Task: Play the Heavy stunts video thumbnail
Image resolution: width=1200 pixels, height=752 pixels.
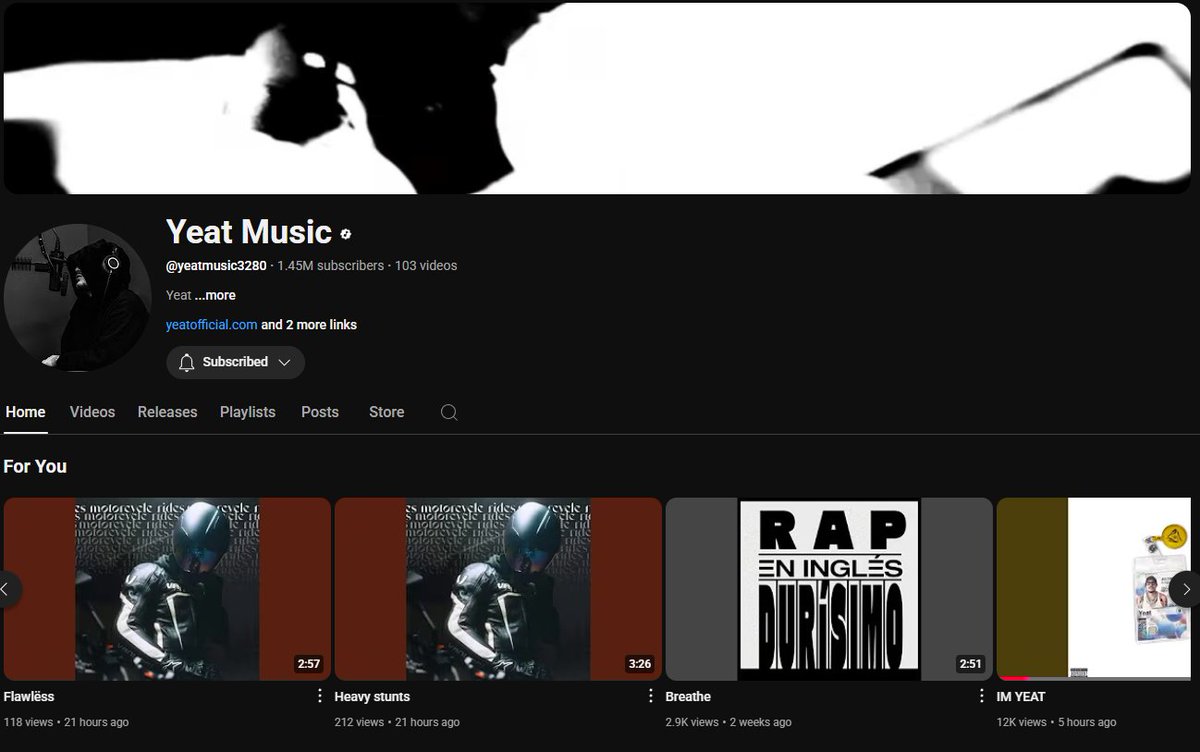Action: 498,589
